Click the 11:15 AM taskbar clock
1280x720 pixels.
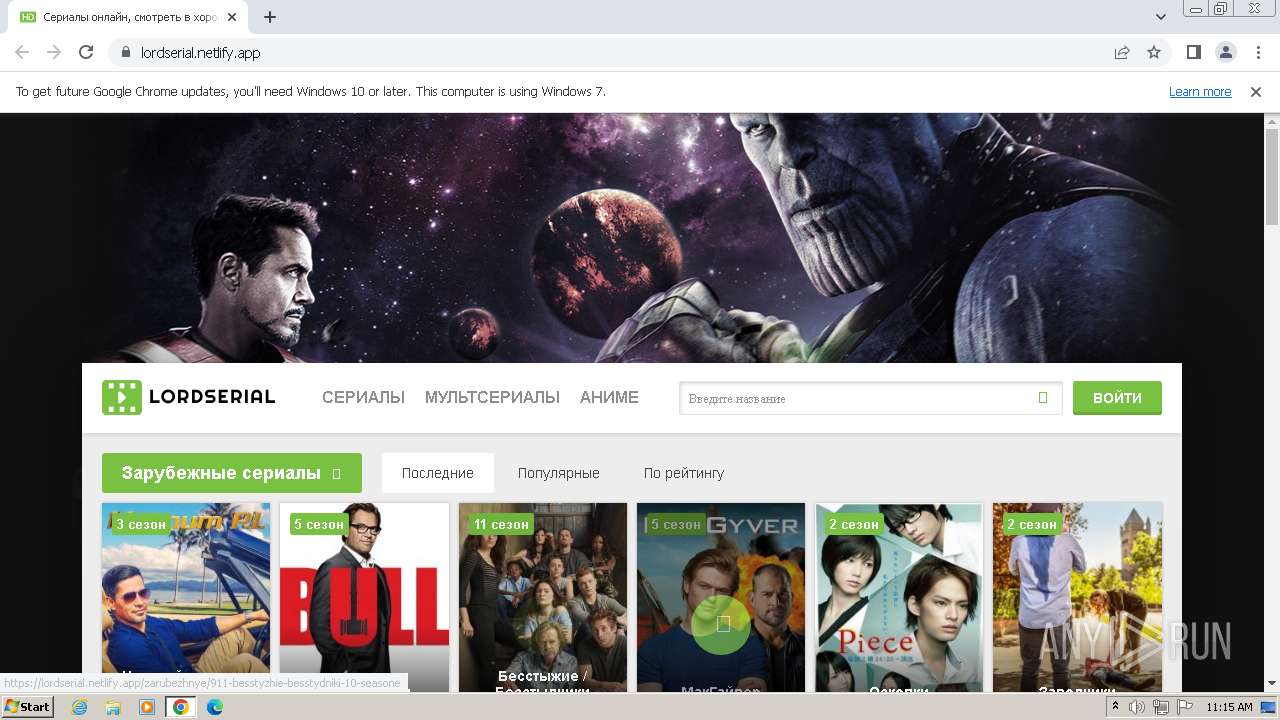coord(1229,707)
